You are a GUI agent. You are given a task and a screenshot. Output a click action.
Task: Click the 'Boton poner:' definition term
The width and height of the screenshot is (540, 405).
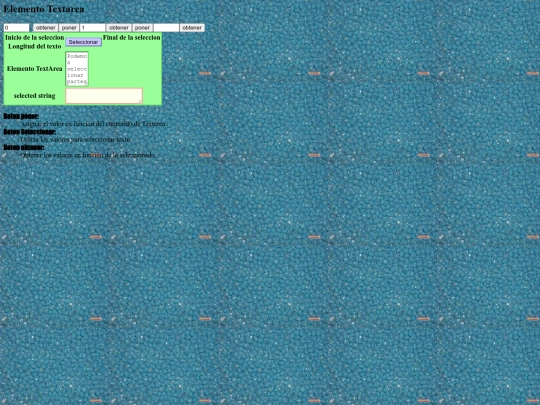tap(21, 116)
